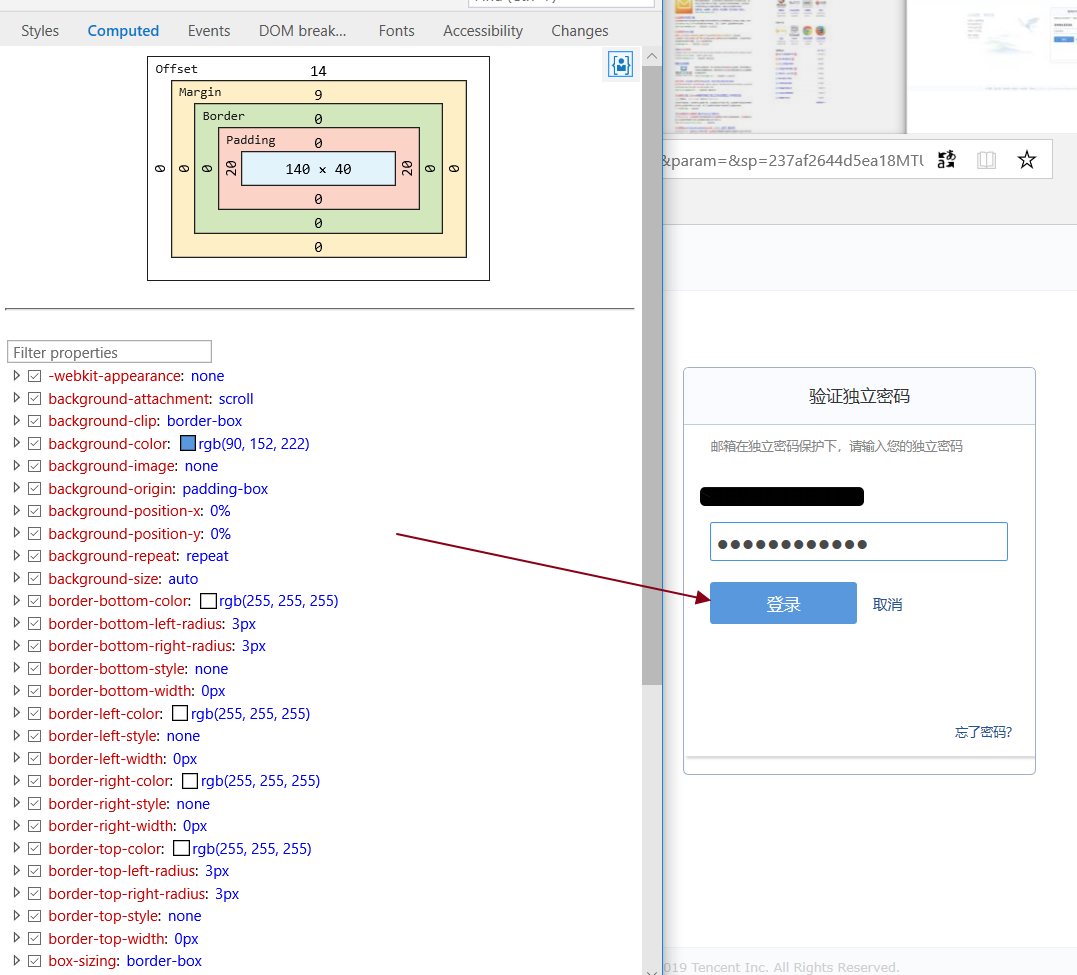Expand the background-position-x property
Viewport: 1077px width, 975px height.
(16, 511)
